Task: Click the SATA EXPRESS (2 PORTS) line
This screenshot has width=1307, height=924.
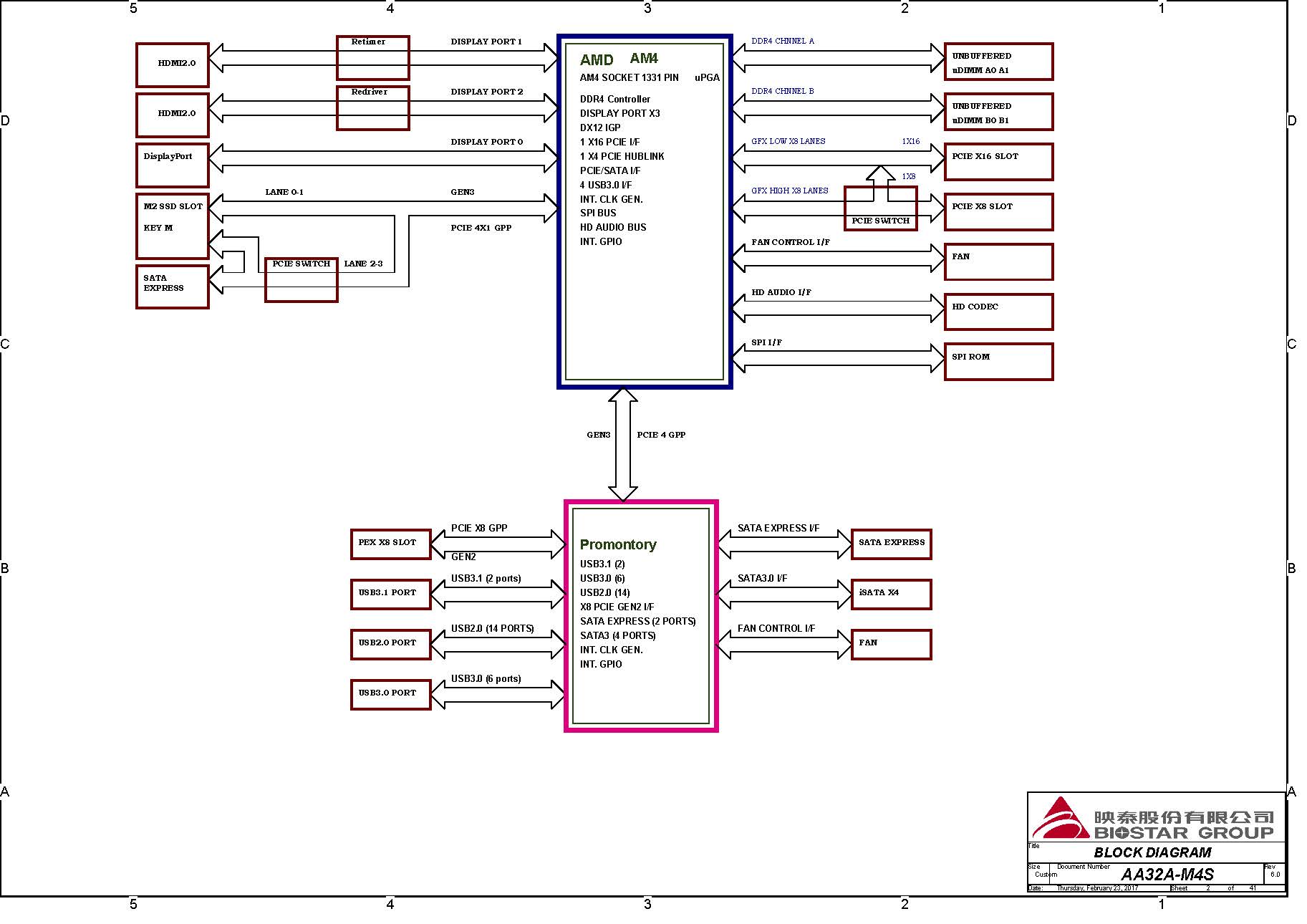Action: tap(638, 621)
